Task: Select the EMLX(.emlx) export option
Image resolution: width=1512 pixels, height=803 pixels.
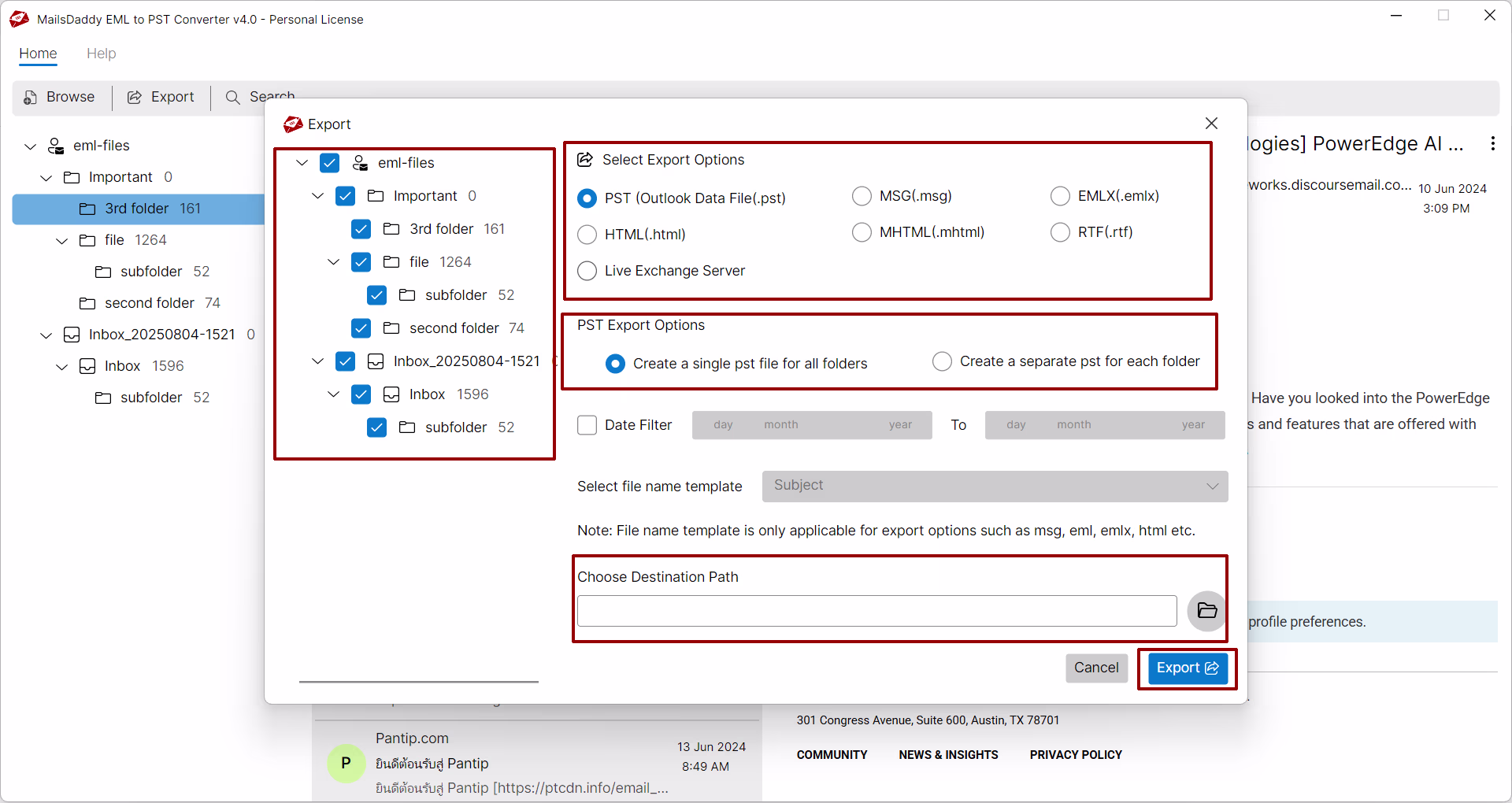Action: pyautogui.click(x=1060, y=196)
